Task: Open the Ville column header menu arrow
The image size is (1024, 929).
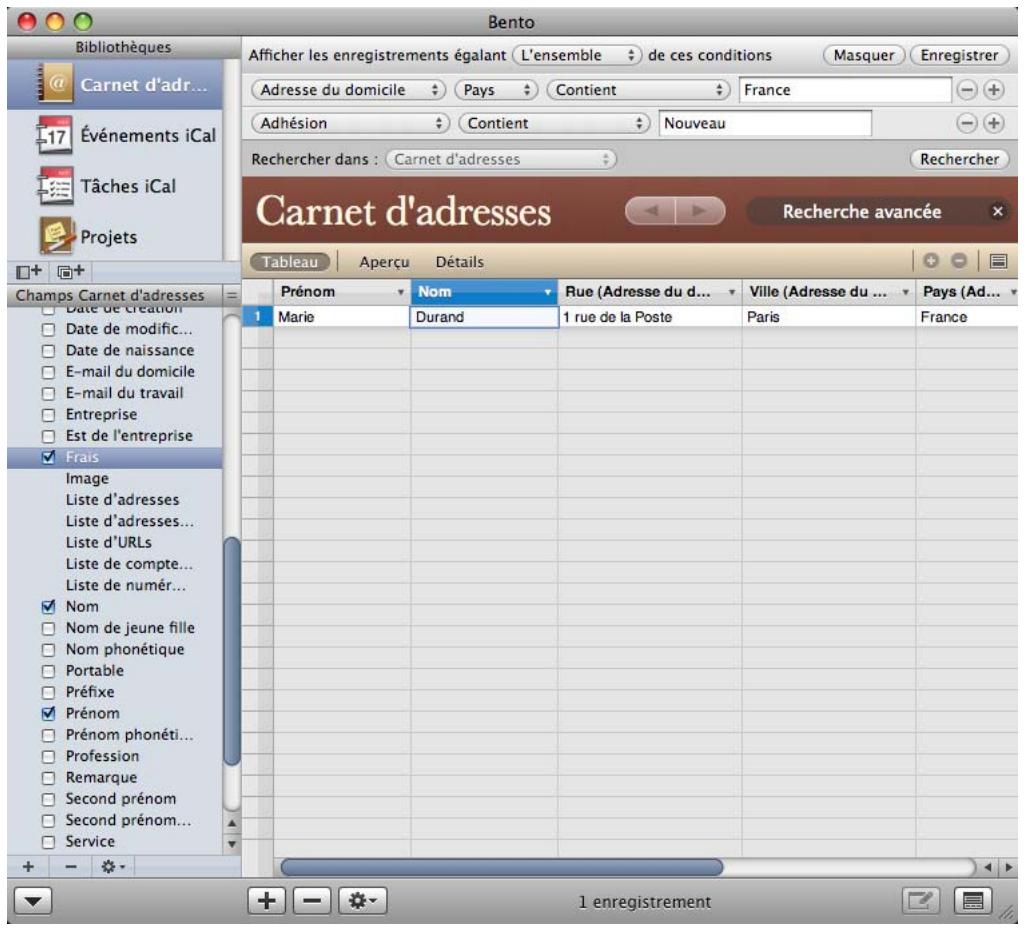Action: click(x=906, y=292)
